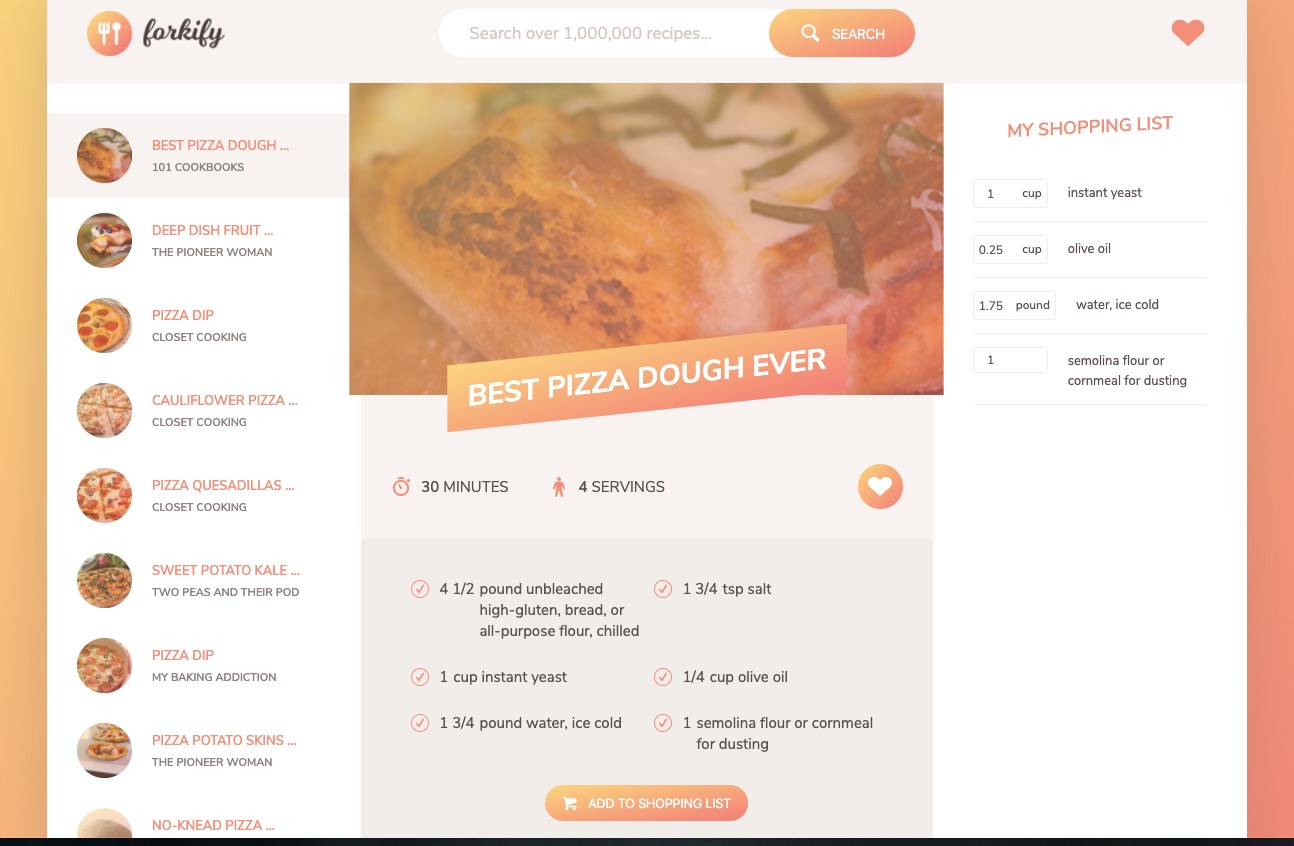Image resolution: width=1294 pixels, height=846 pixels.
Task: Click the stopwatch icon beside 30 minutes
Action: point(401,487)
